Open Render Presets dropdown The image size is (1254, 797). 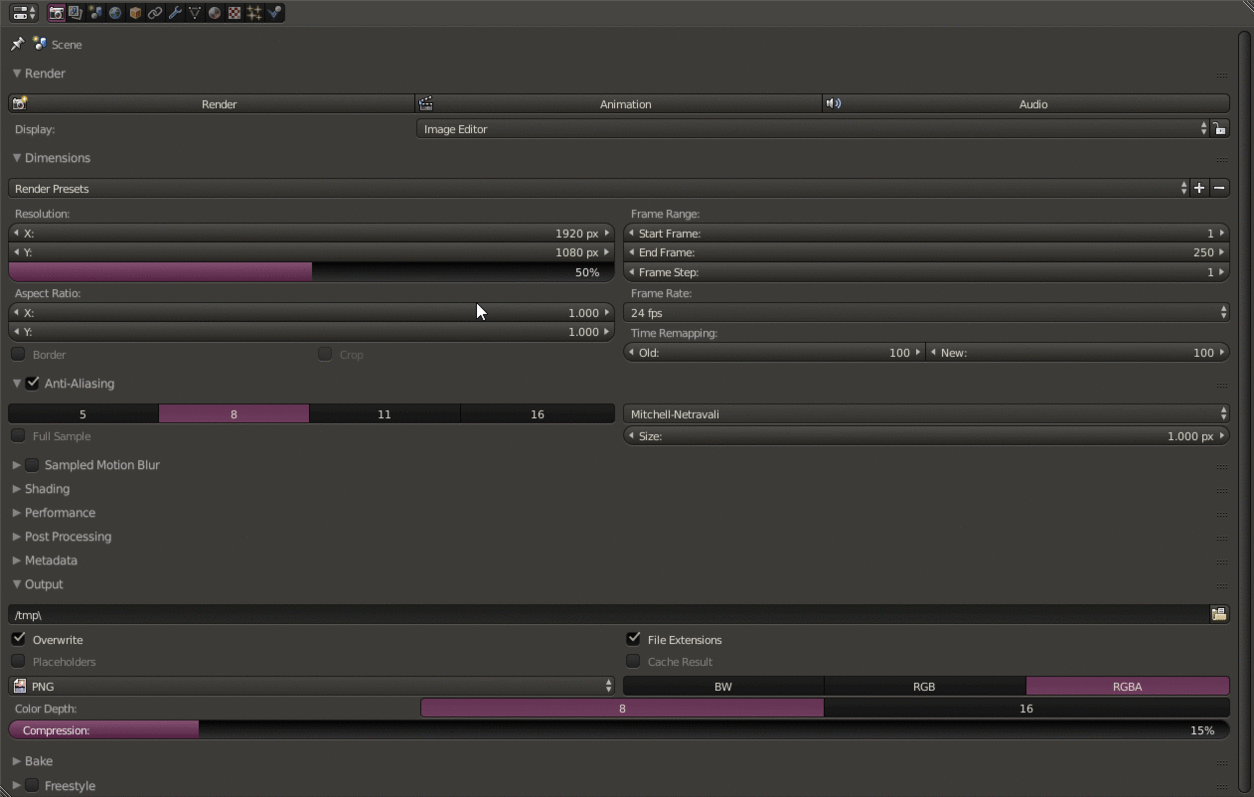click(x=599, y=188)
